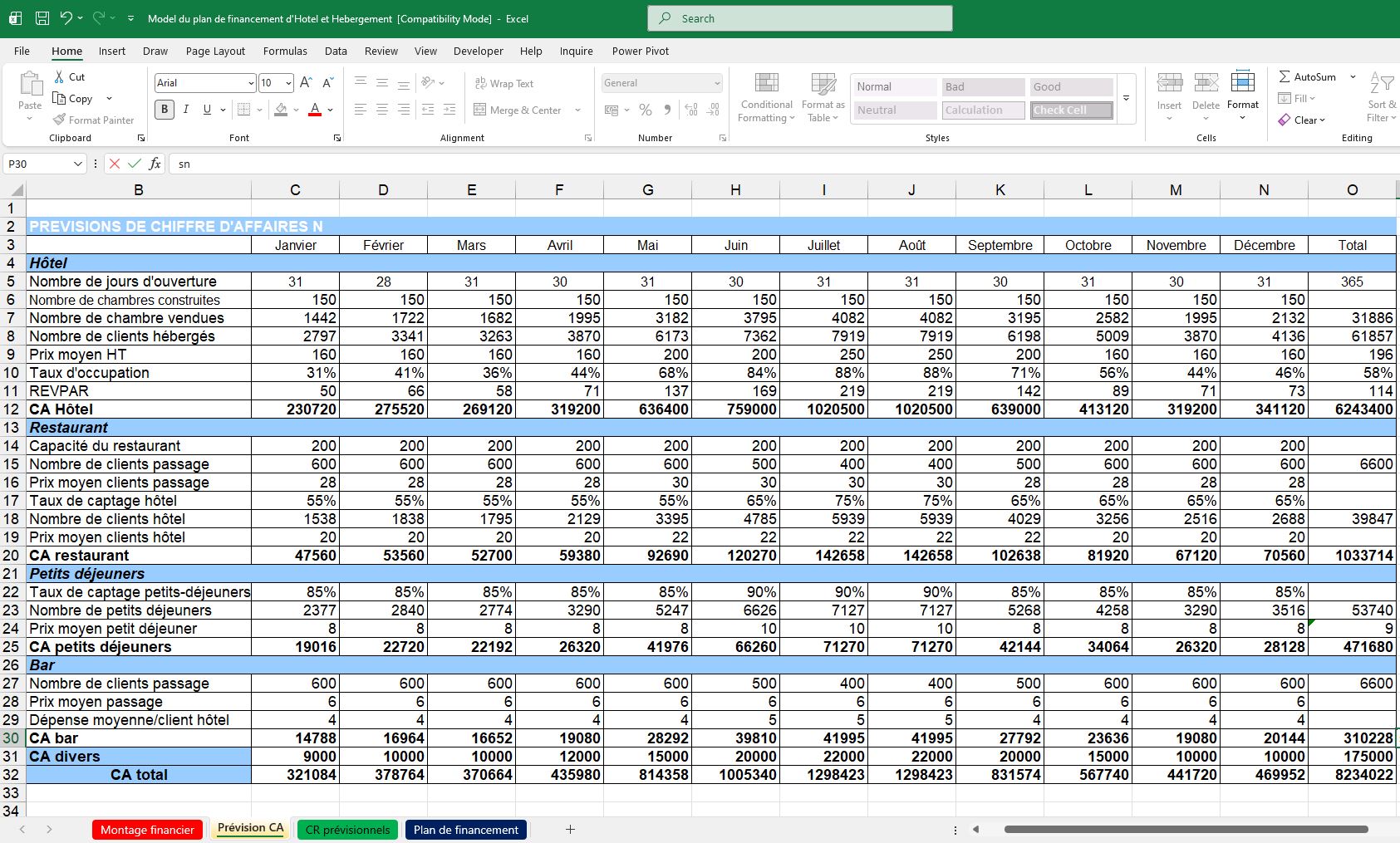Click the Redo arrow icon

(99, 18)
